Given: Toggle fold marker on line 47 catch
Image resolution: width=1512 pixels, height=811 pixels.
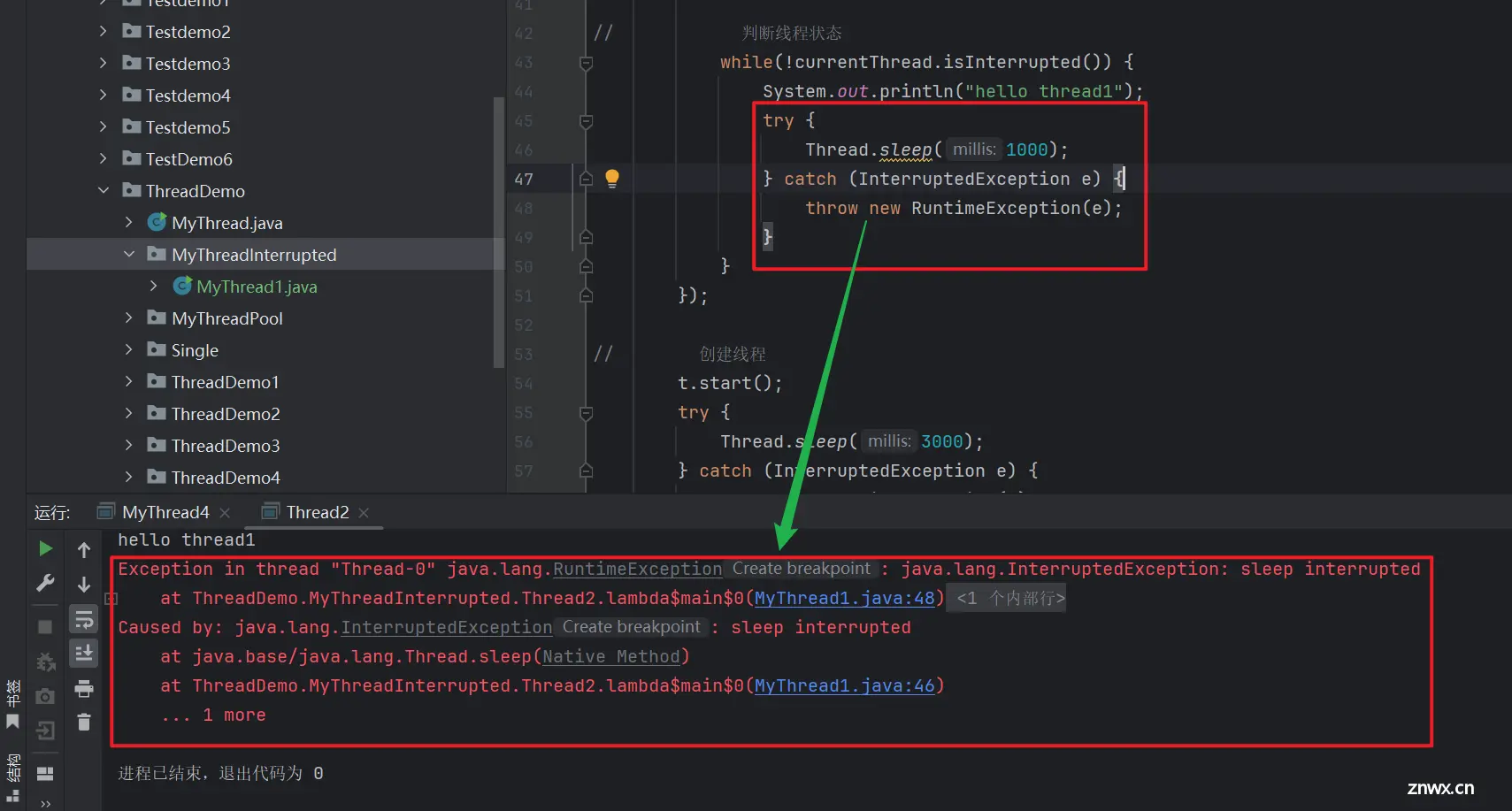Looking at the screenshot, I should click(586, 179).
